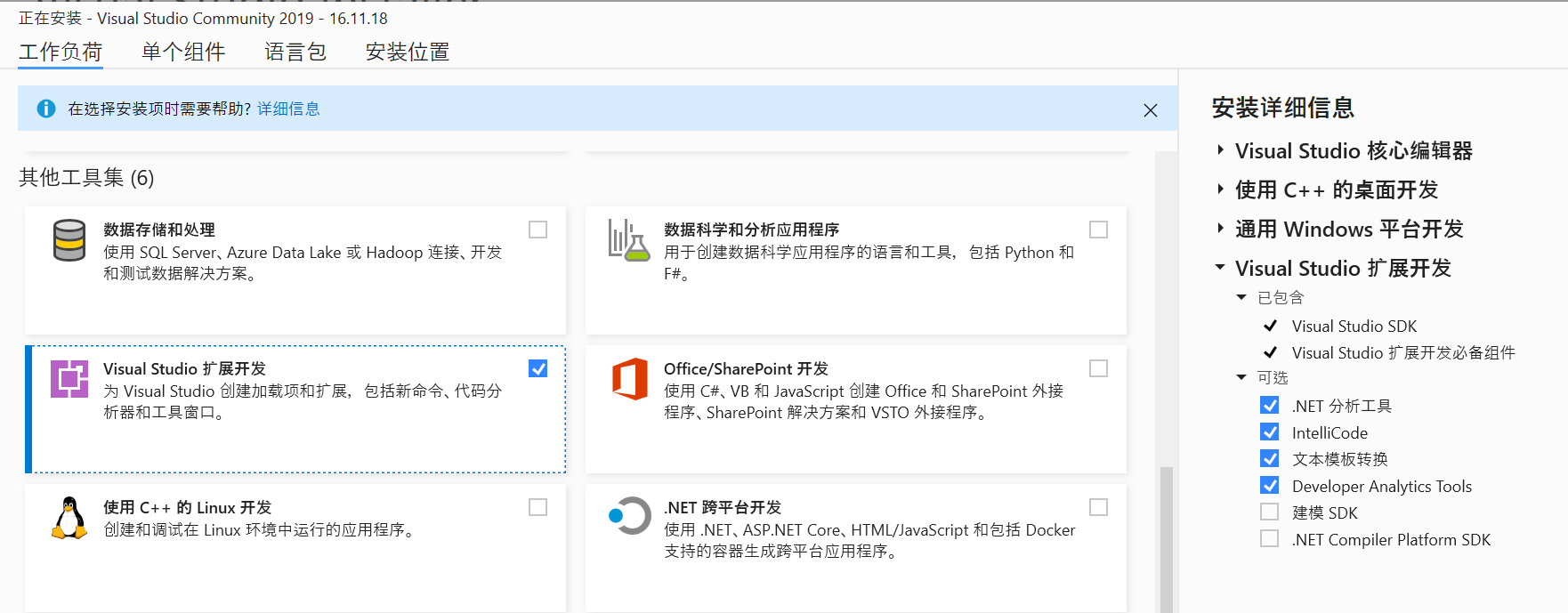
Task: Check the 数据存储和处理 workload checkbox
Action: 538,230
